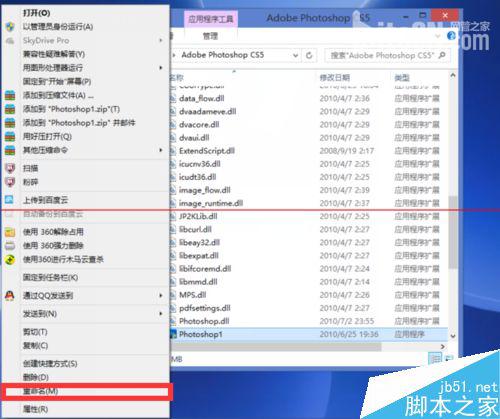
Task: Expand 用图形处理器运行 submenu arrow
Action: (161, 68)
